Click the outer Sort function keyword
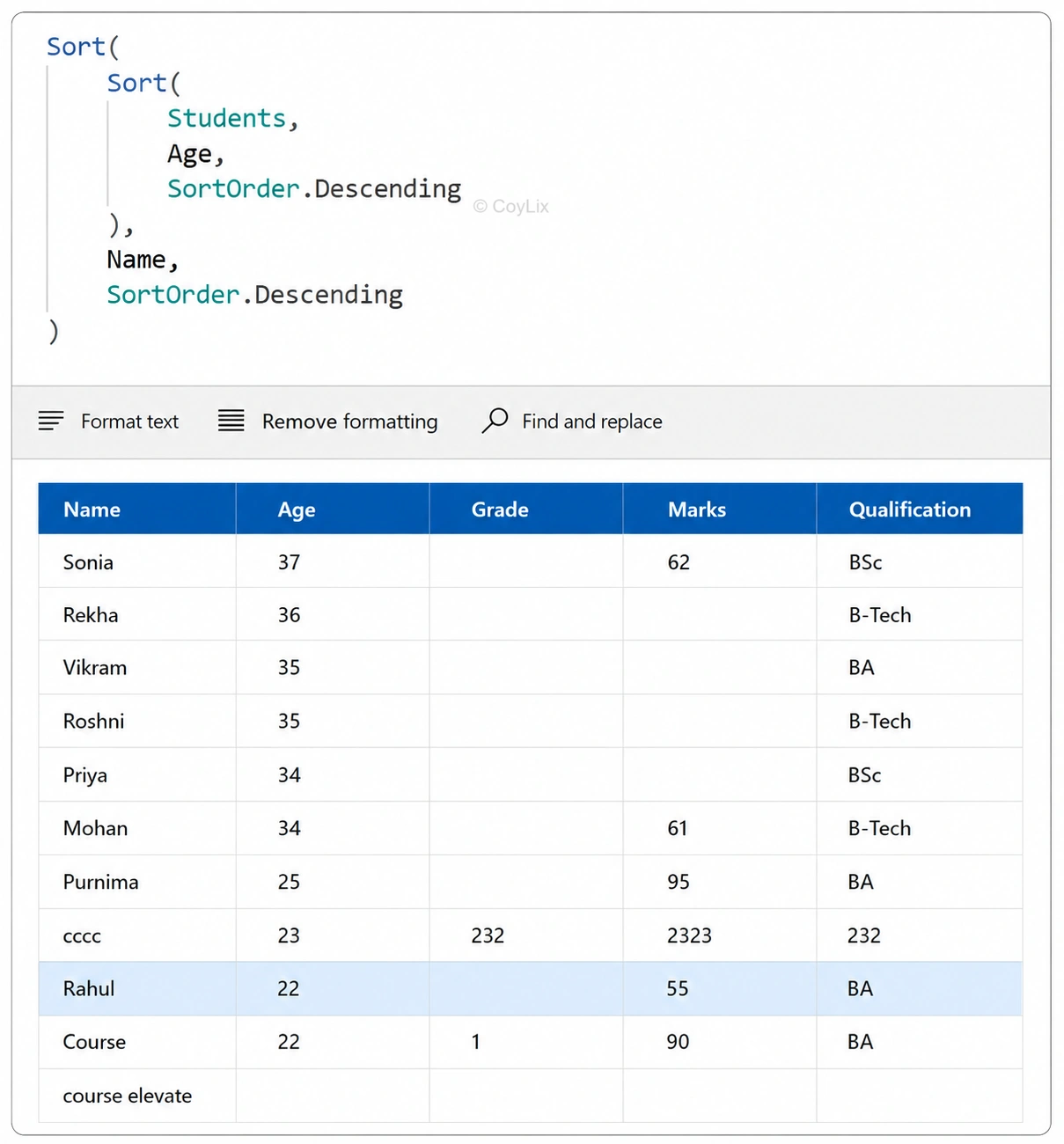This screenshot has width=1064, height=1144. (77, 47)
